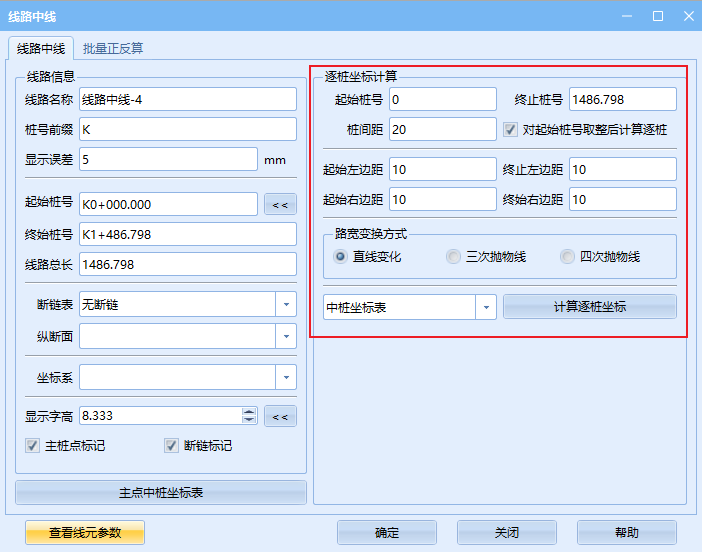The width and height of the screenshot is (702, 552).
Task: Select the 直线变化 radio button
Action: 340,257
